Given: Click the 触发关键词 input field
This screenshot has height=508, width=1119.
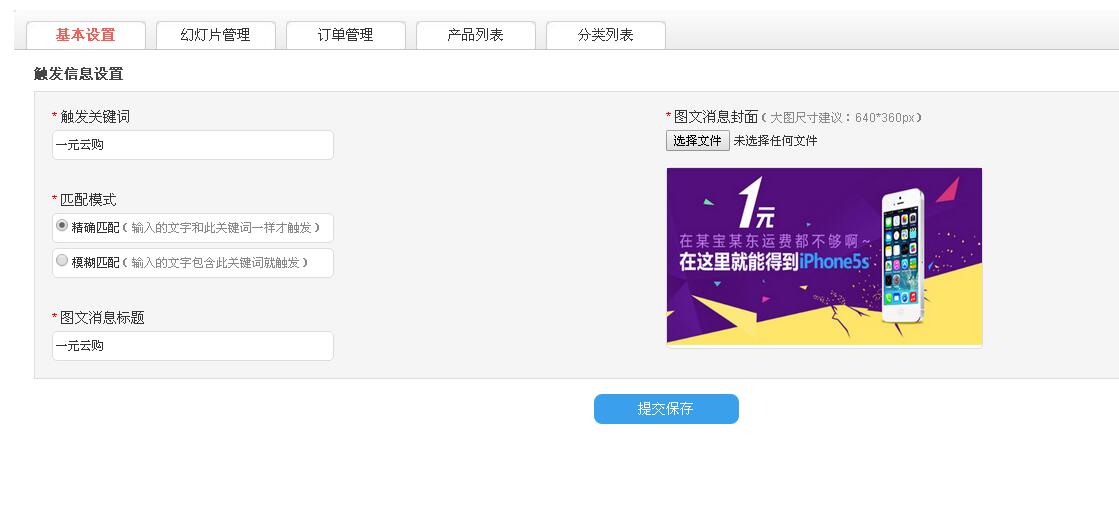Looking at the screenshot, I should point(192,145).
